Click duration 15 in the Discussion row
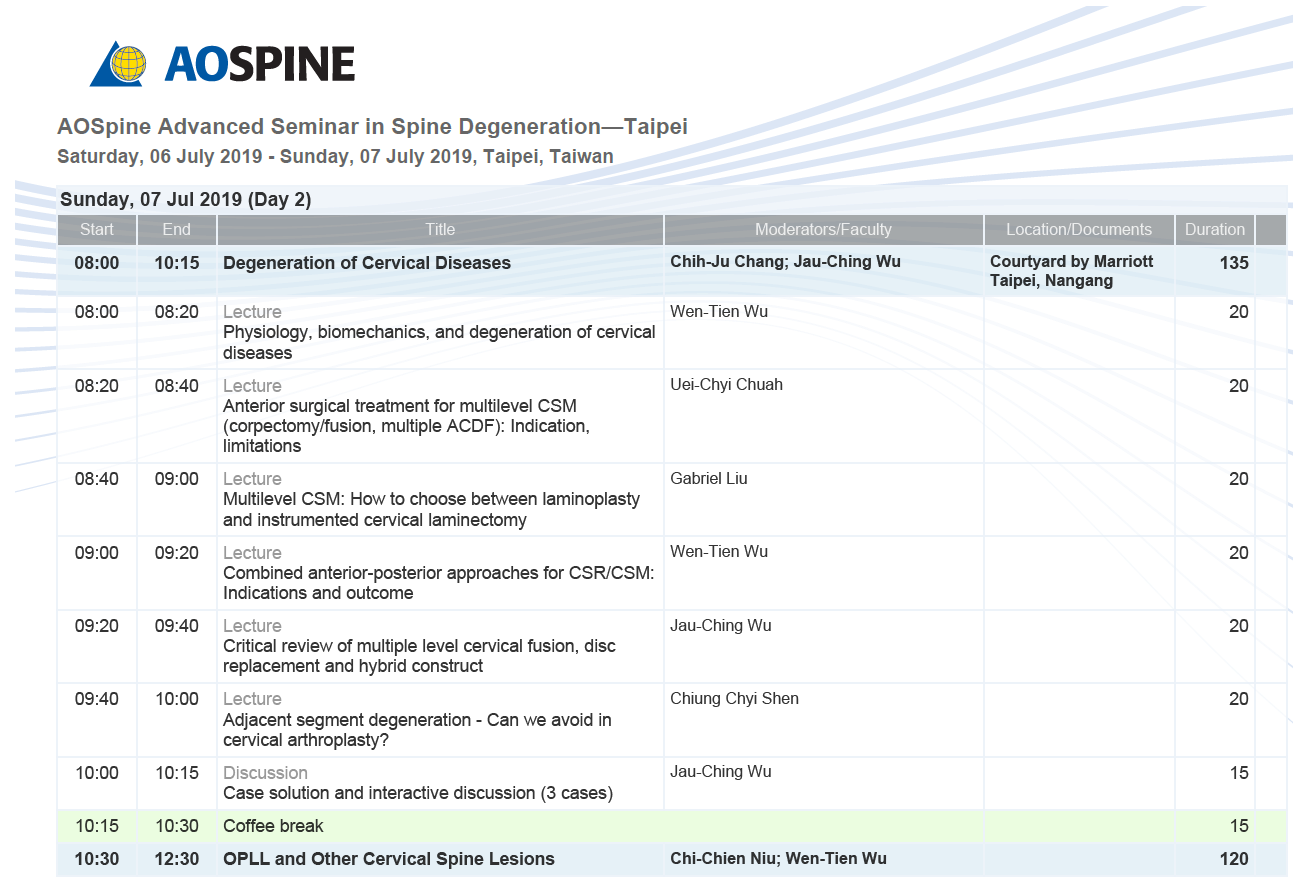 click(x=1239, y=773)
